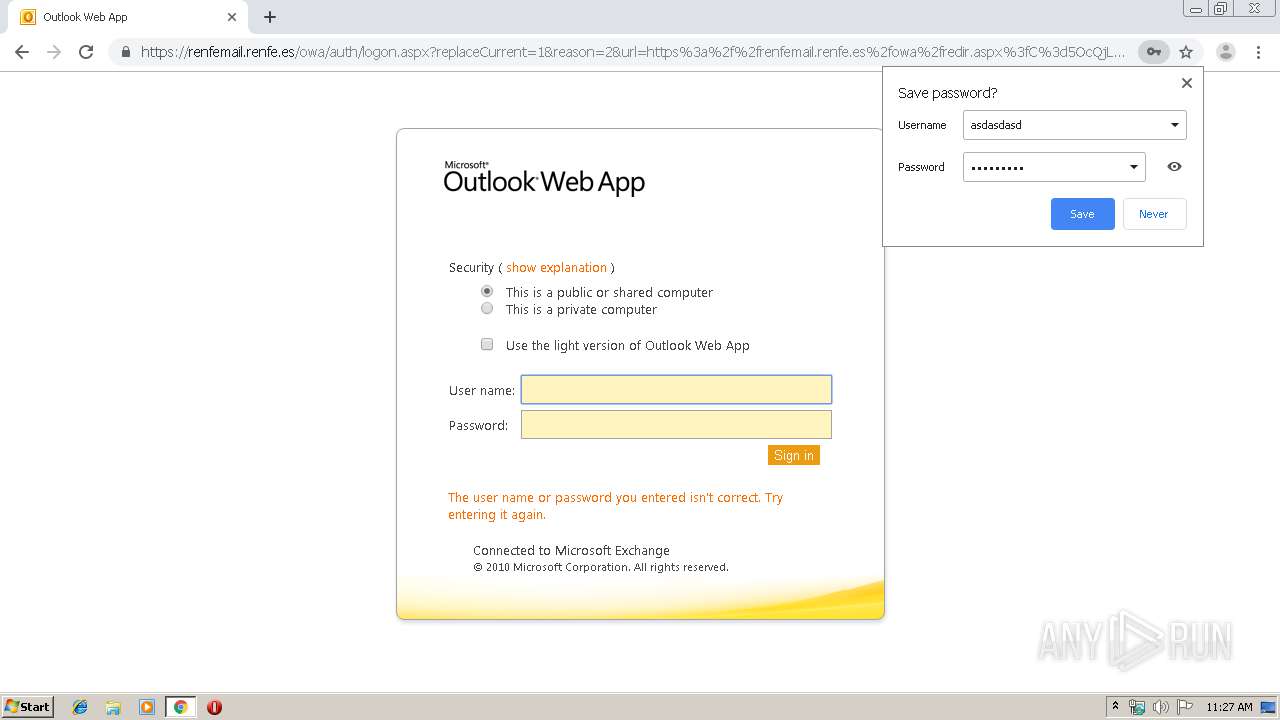Image resolution: width=1280 pixels, height=720 pixels.
Task: Open File Explorer from the taskbar
Action: (x=113, y=707)
